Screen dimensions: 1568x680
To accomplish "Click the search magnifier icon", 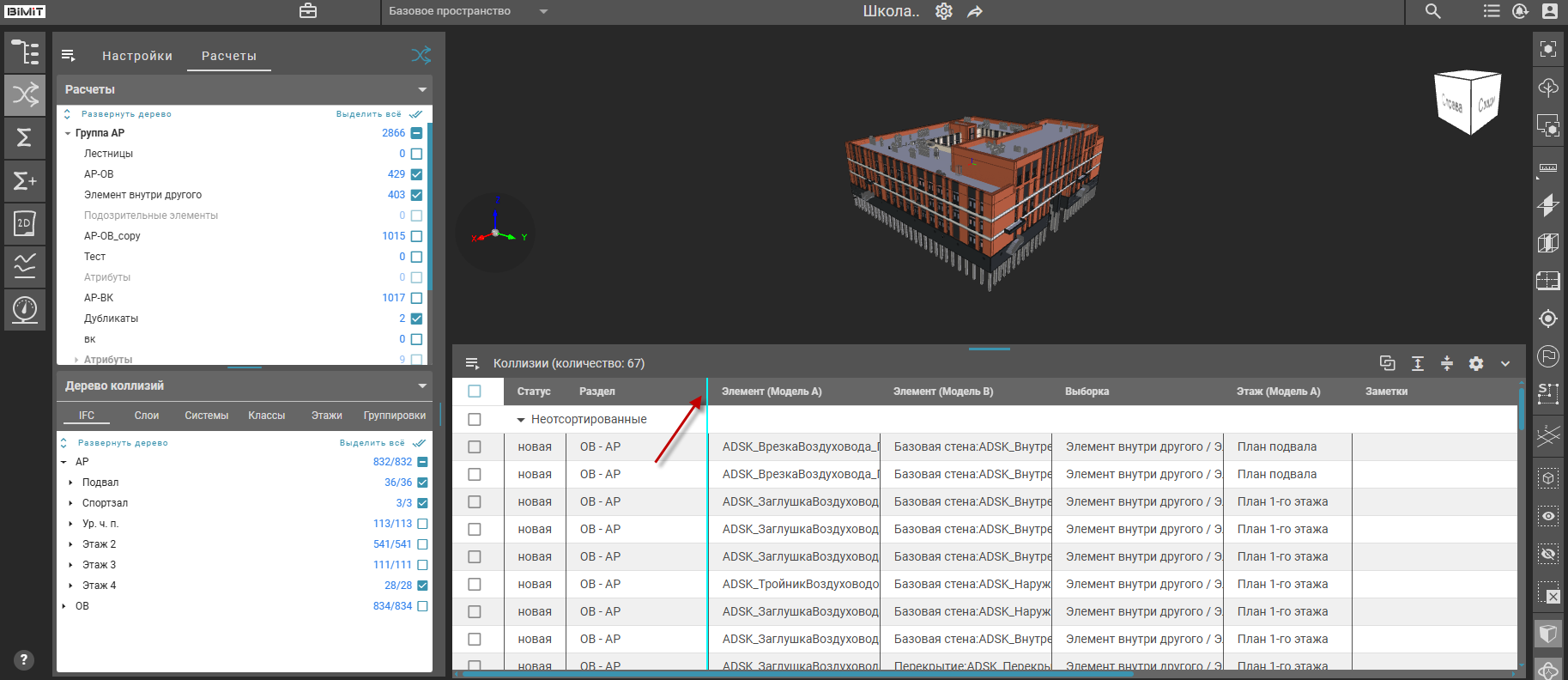I will click(1433, 11).
